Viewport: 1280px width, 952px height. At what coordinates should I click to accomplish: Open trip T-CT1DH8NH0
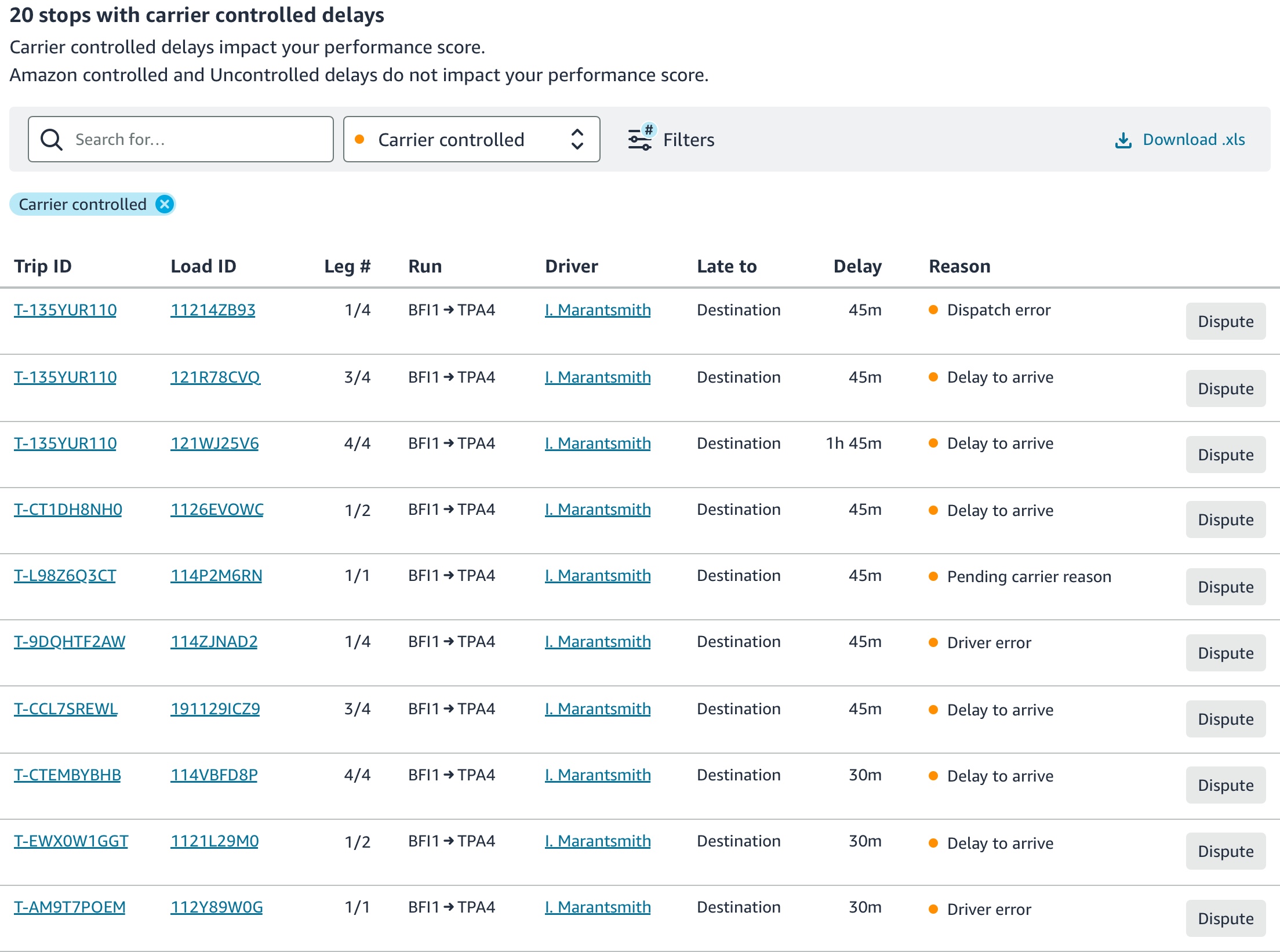click(68, 509)
